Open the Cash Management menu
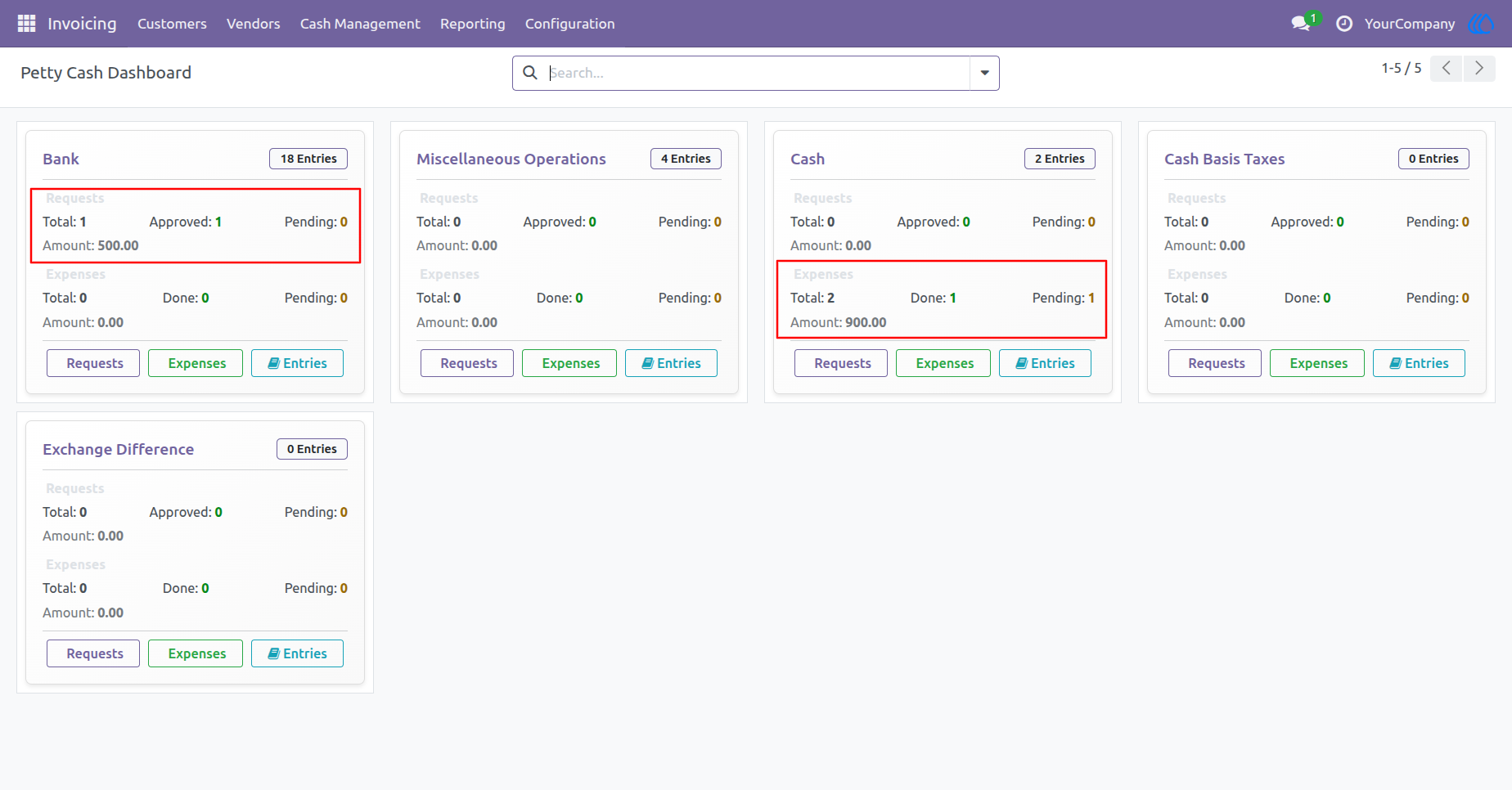This screenshot has height=790, width=1512. 360,24
